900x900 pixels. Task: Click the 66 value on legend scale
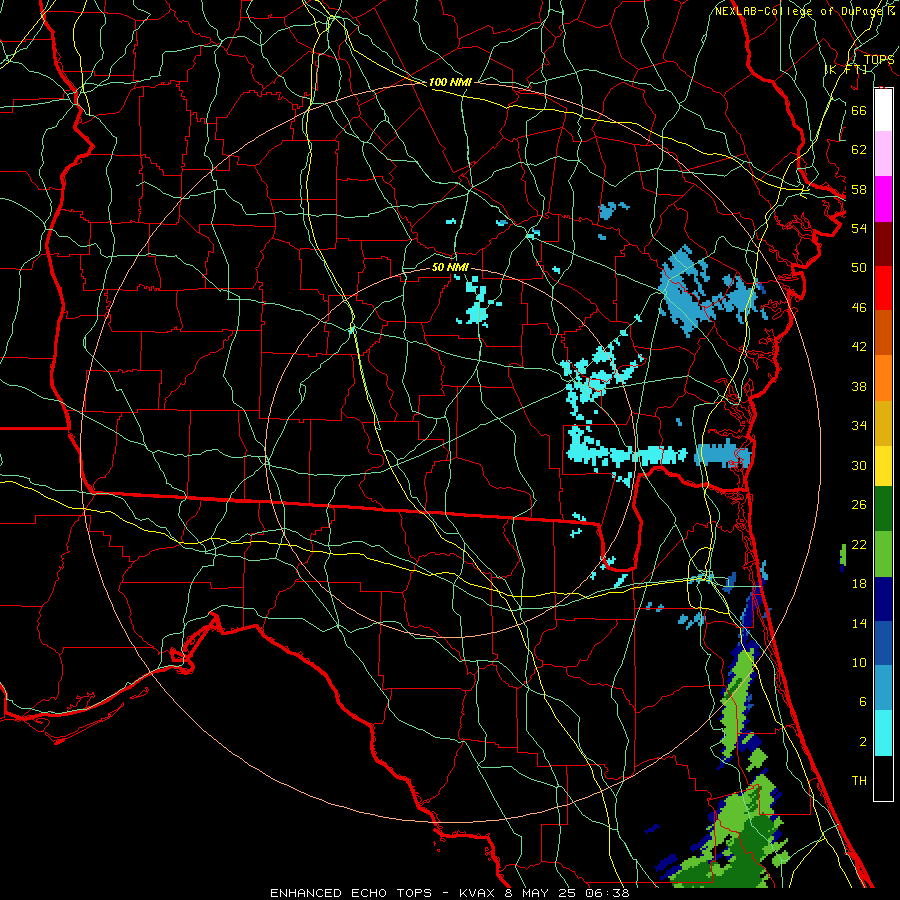pos(859,110)
